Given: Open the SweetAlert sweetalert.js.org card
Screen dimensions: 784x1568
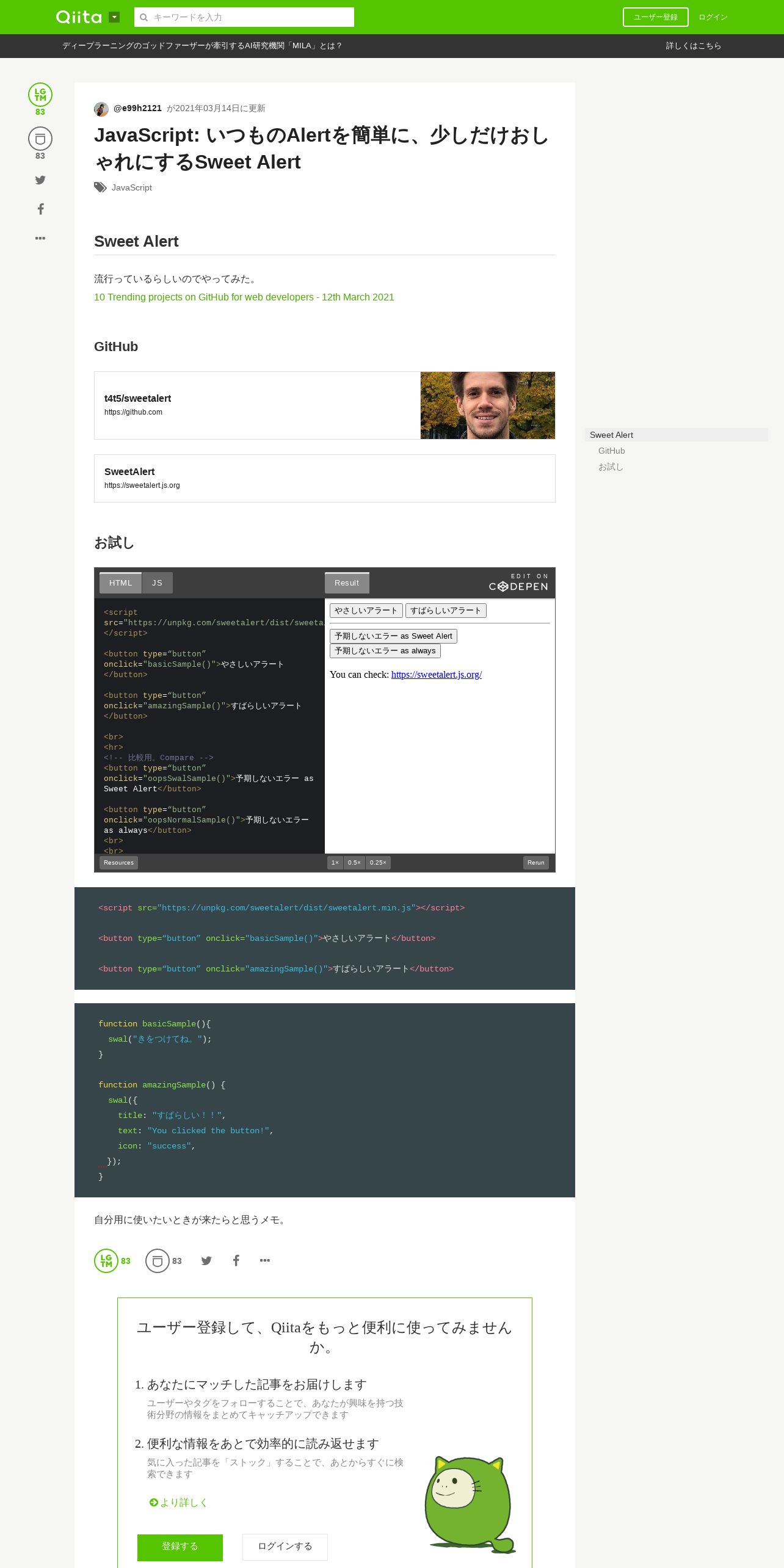Looking at the screenshot, I should coord(325,478).
